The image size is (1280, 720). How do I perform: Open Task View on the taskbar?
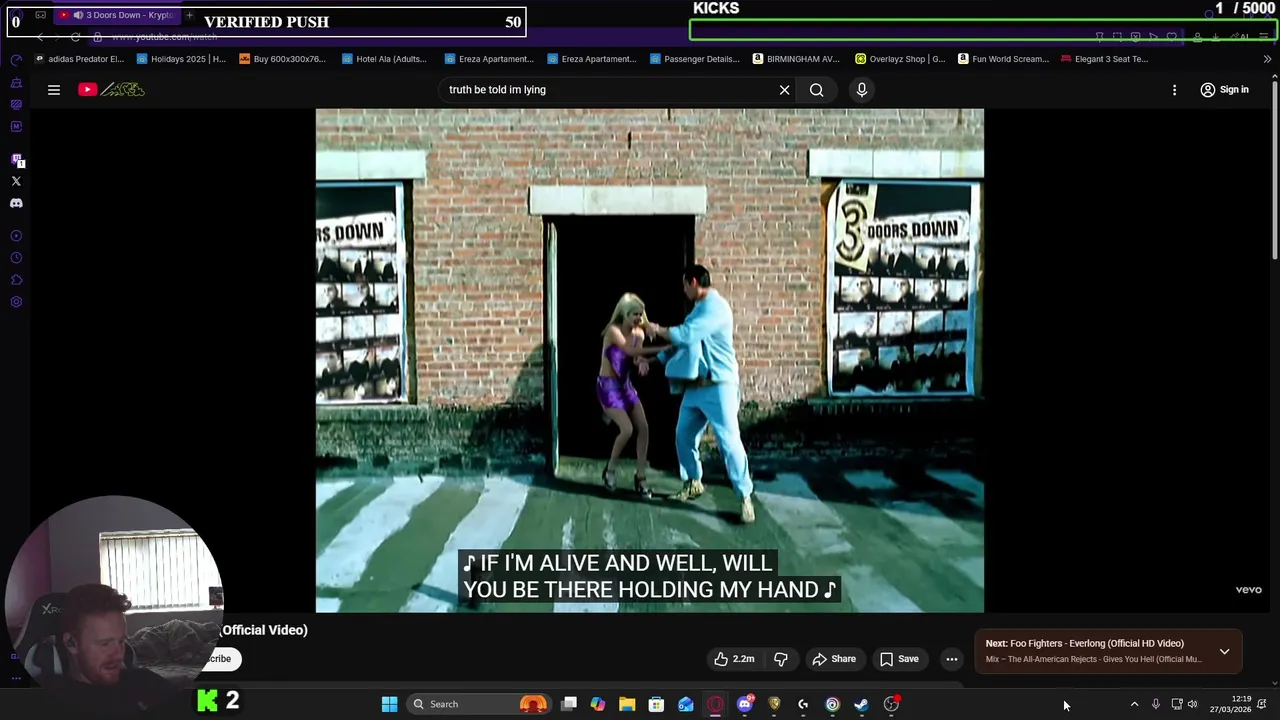tap(569, 704)
